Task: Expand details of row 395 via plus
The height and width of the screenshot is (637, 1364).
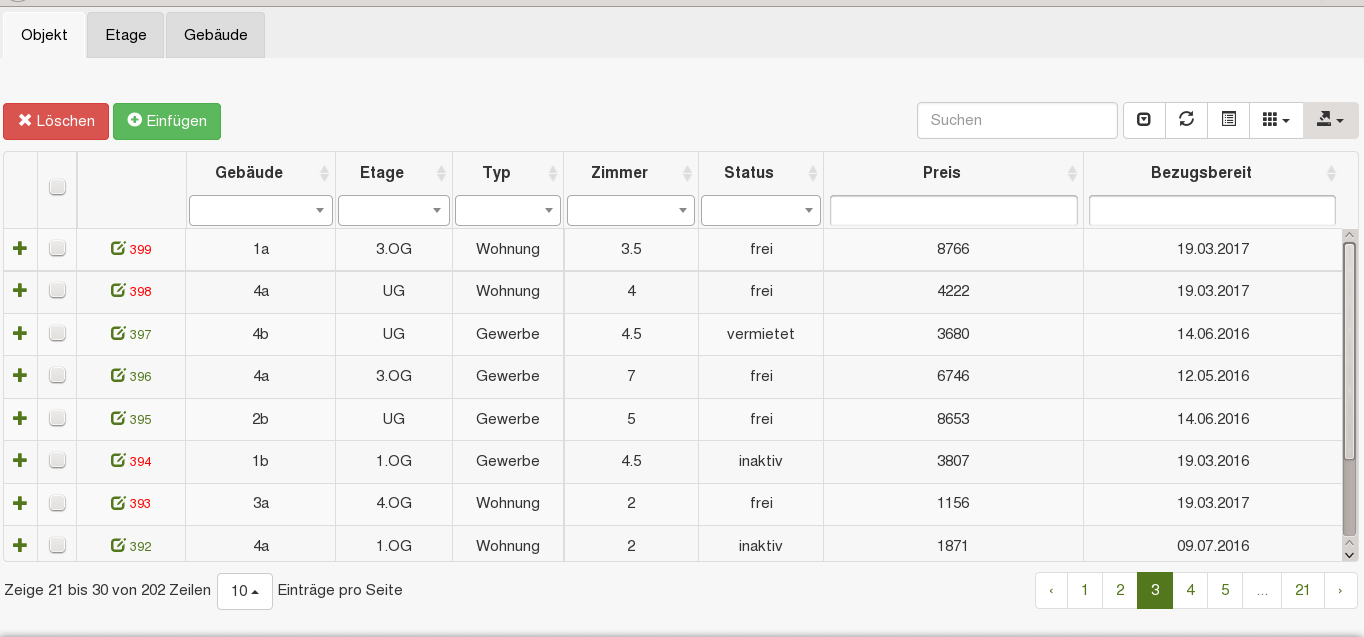Action: 19,418
